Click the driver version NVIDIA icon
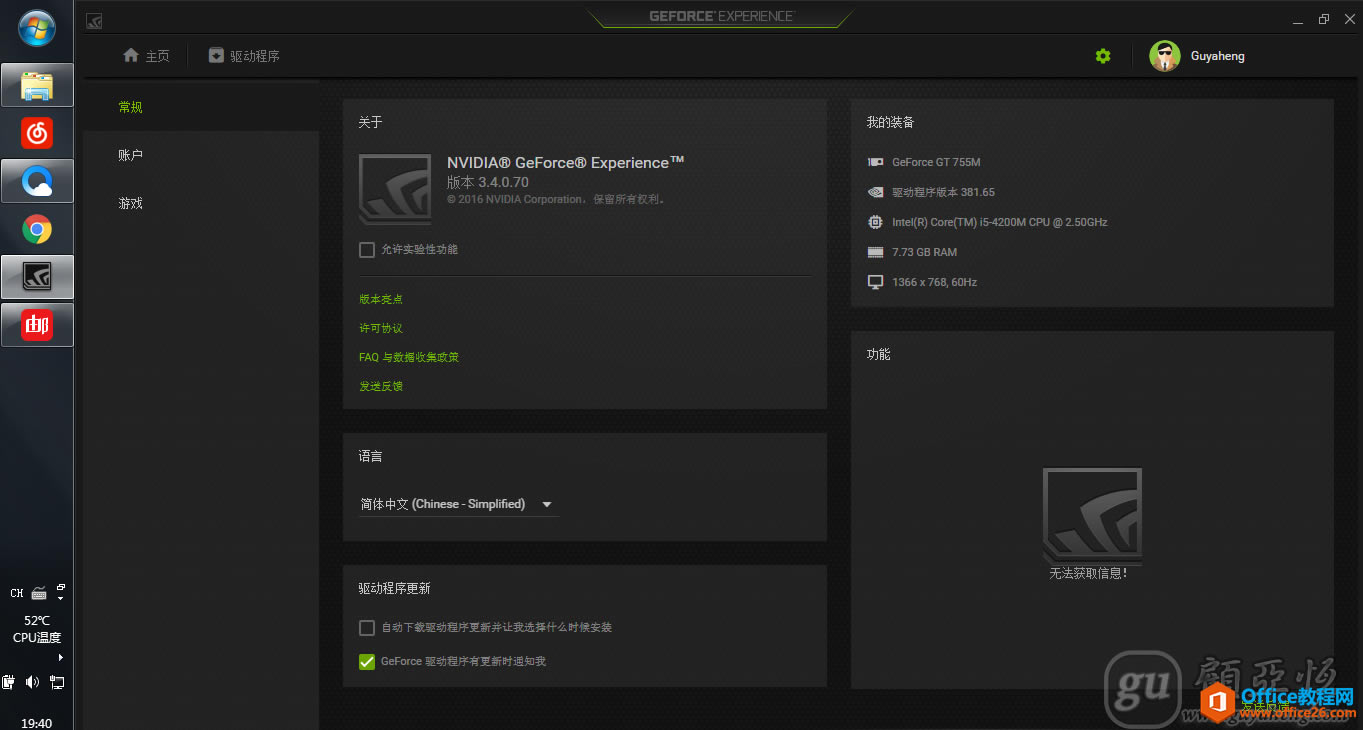 (875, 192)
